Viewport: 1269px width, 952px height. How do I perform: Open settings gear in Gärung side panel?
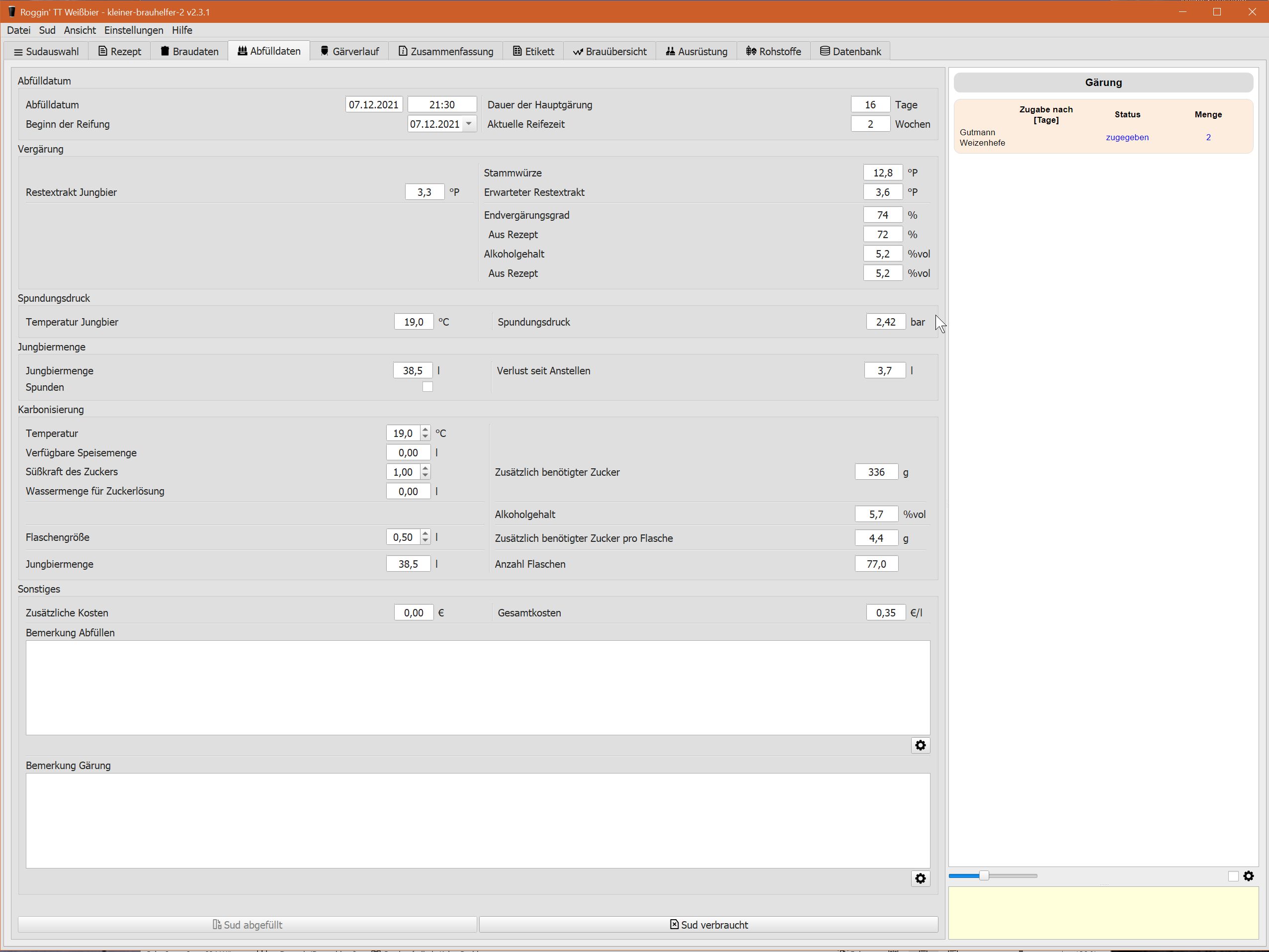(1248, 876)
